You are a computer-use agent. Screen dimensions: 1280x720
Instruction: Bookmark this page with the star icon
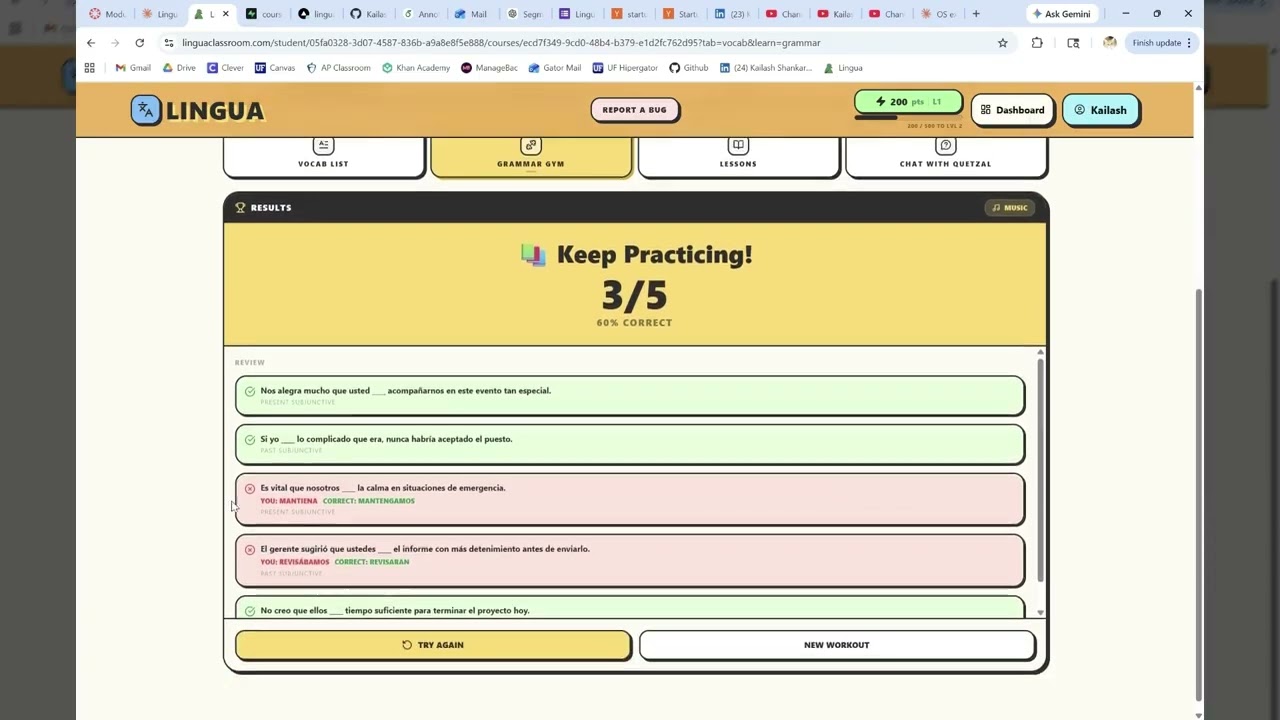(x=1003, y=43)
